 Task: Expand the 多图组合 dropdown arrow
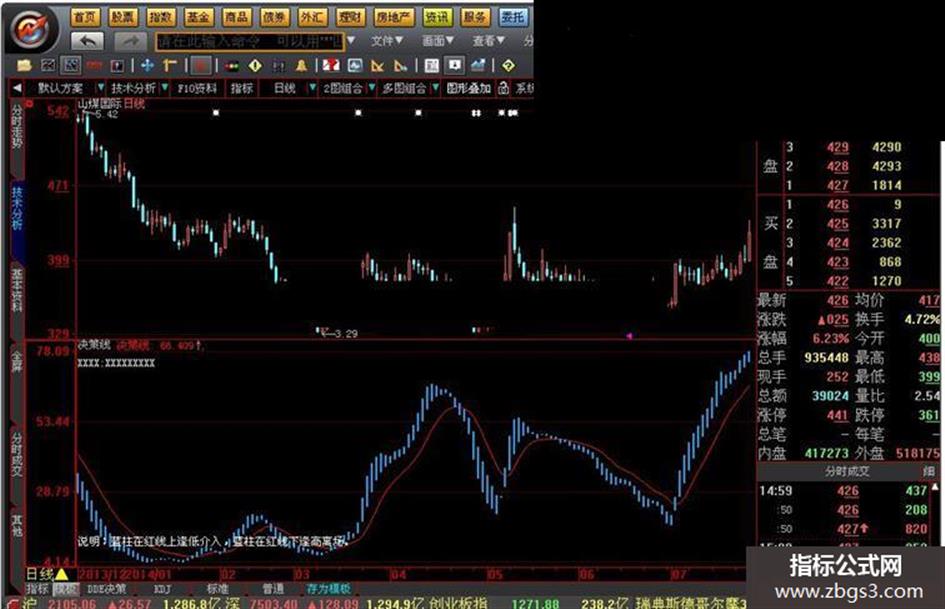click(x=435, y=88)
